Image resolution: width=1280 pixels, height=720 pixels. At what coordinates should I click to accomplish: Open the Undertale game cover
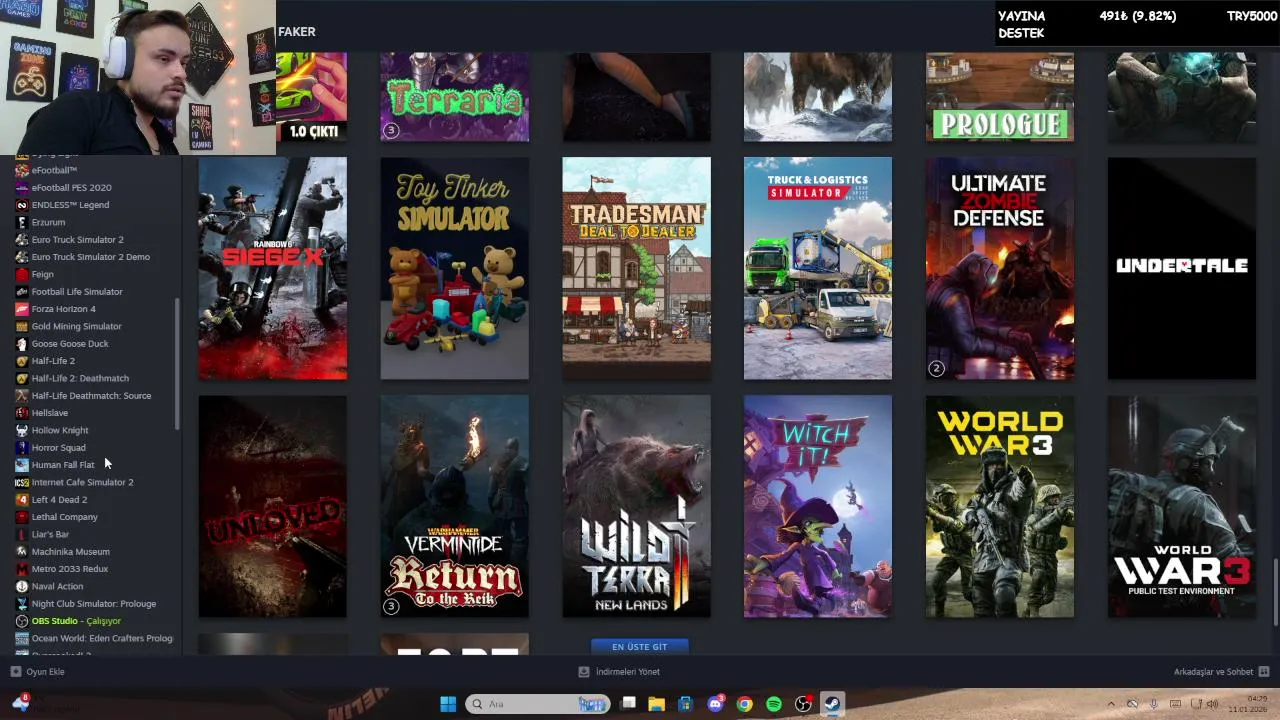point(1182,268)
